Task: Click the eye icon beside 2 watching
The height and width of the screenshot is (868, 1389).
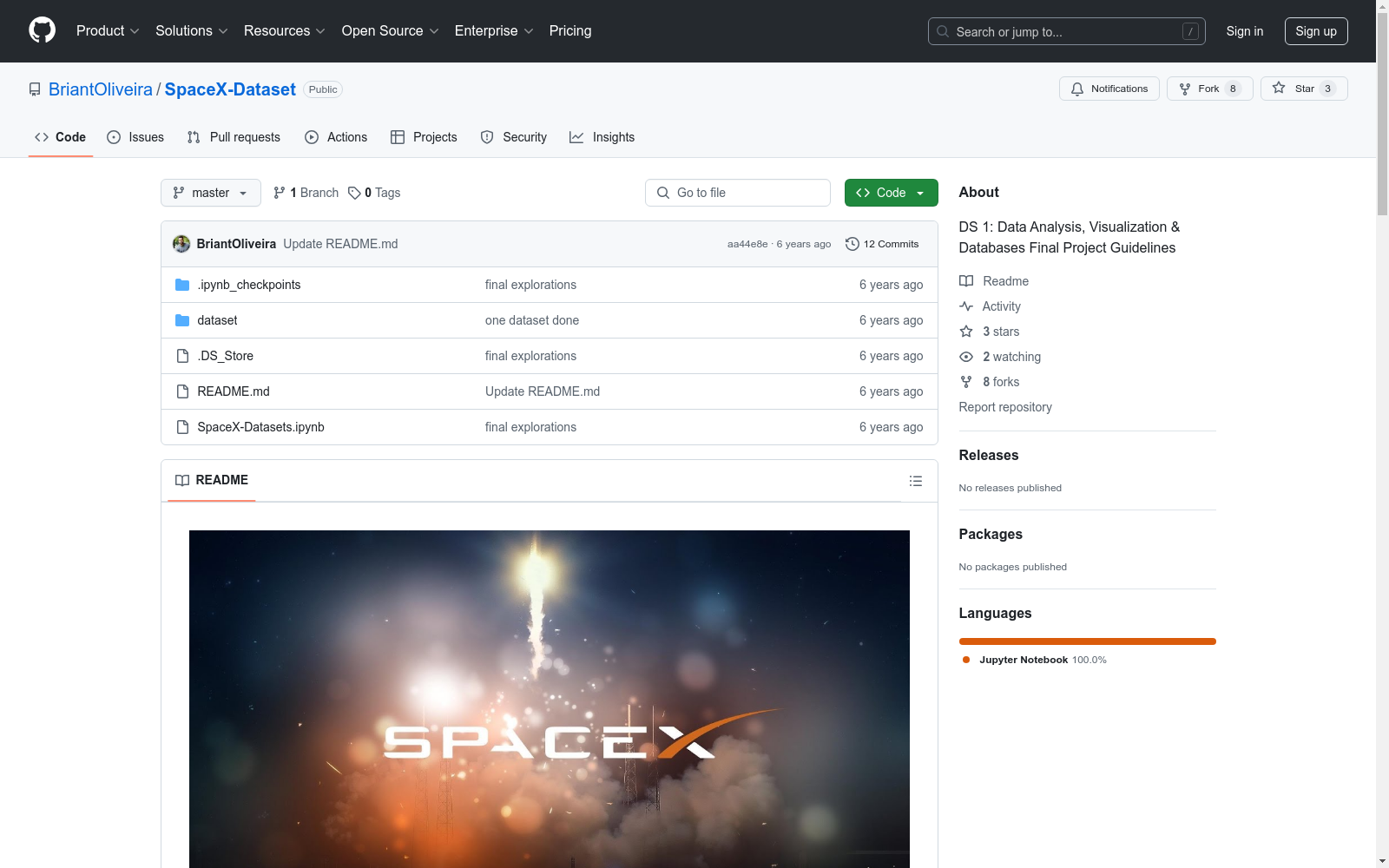Action: pos(966,357)
